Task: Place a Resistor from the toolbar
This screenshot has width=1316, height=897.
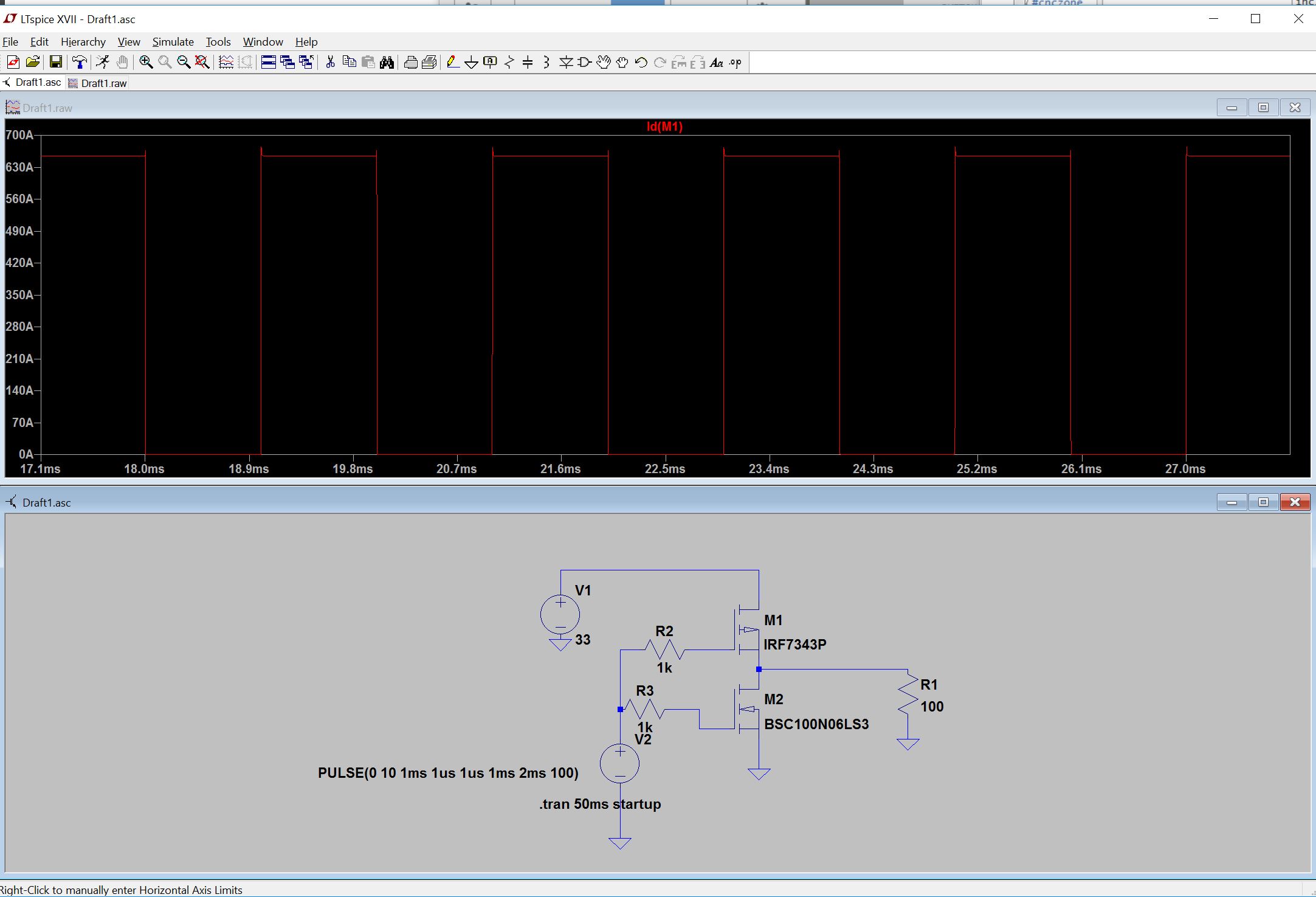Action: (509, 62)
